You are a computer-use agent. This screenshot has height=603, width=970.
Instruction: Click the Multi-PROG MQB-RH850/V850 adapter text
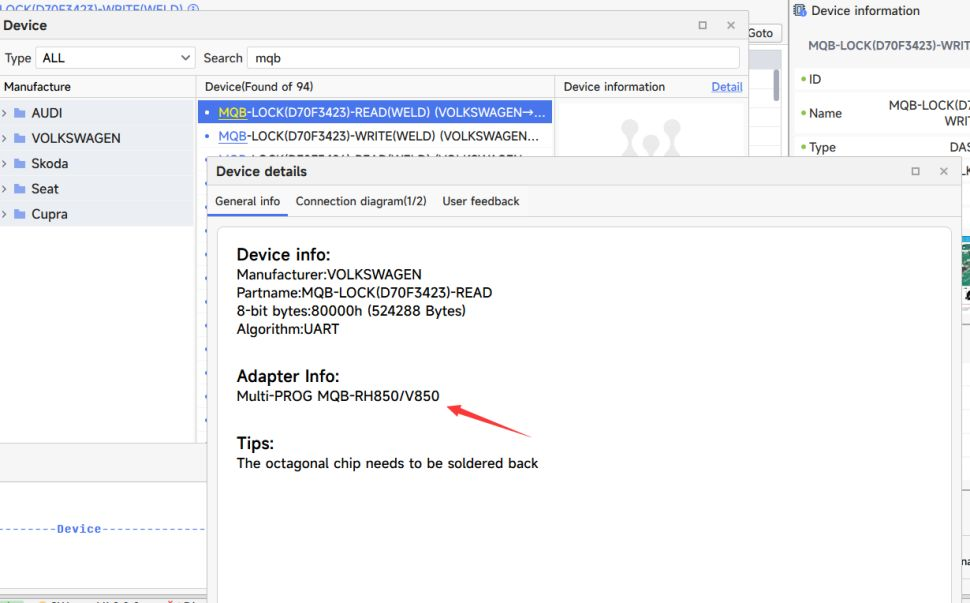point(338,396)
